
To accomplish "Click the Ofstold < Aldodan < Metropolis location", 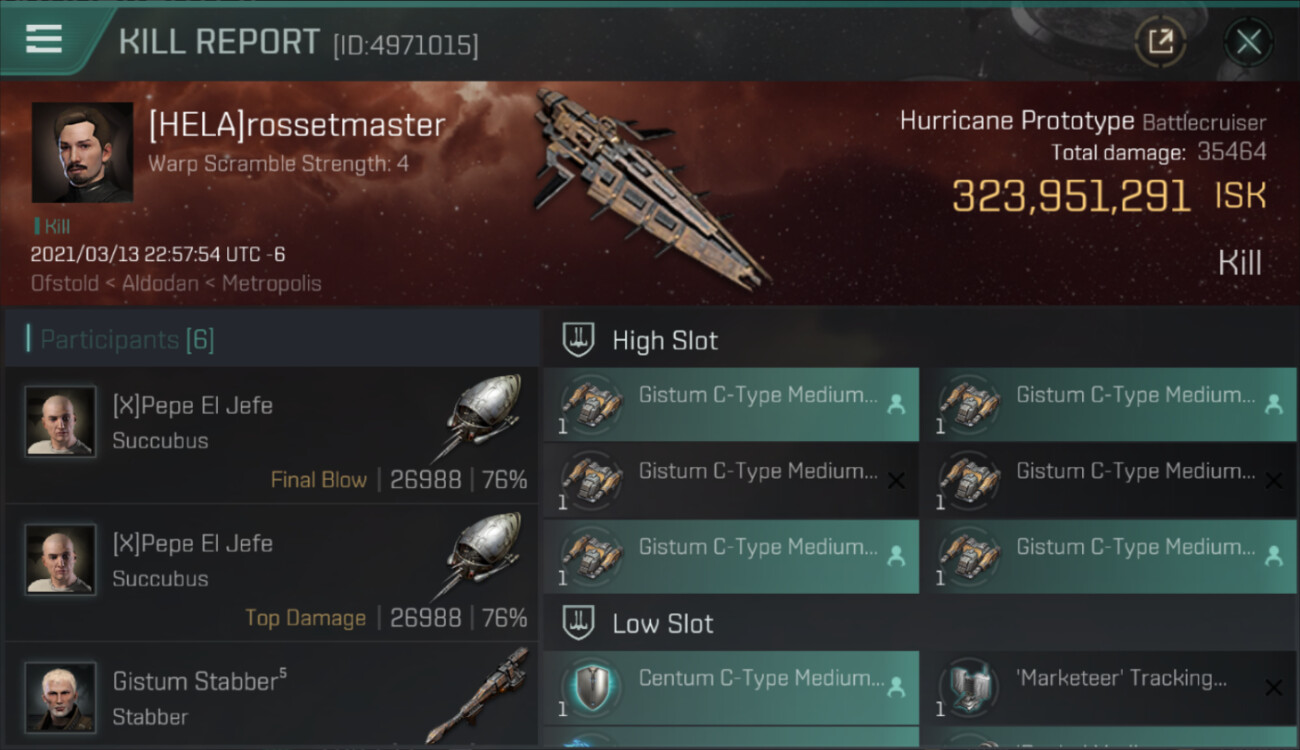I will coord(176,283).
